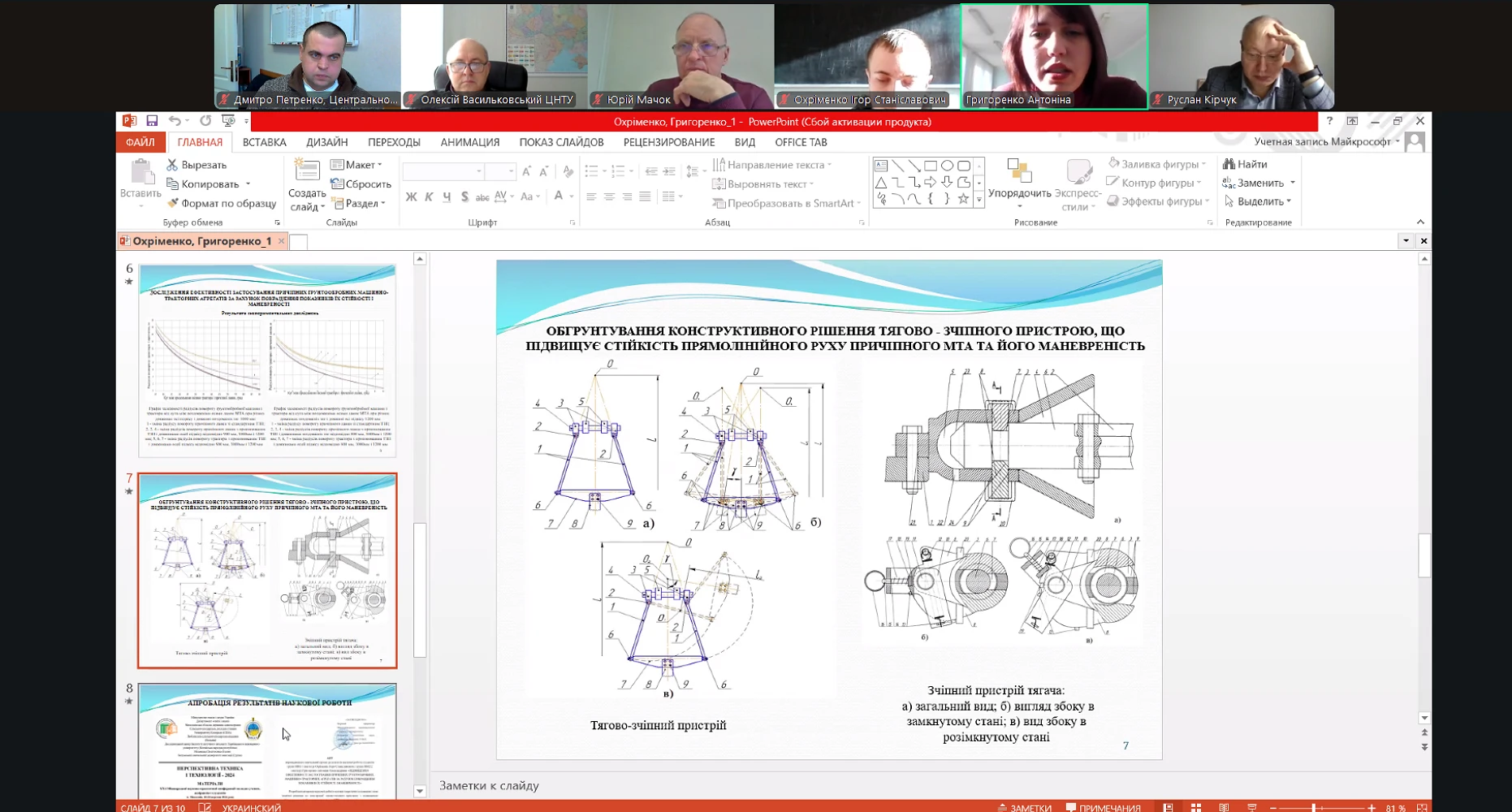Switch to the ПОКАЗ СЛАЙДОВ tab
Screen dimensions: 1512x812
pyautogui.click(x=561, y=142)
